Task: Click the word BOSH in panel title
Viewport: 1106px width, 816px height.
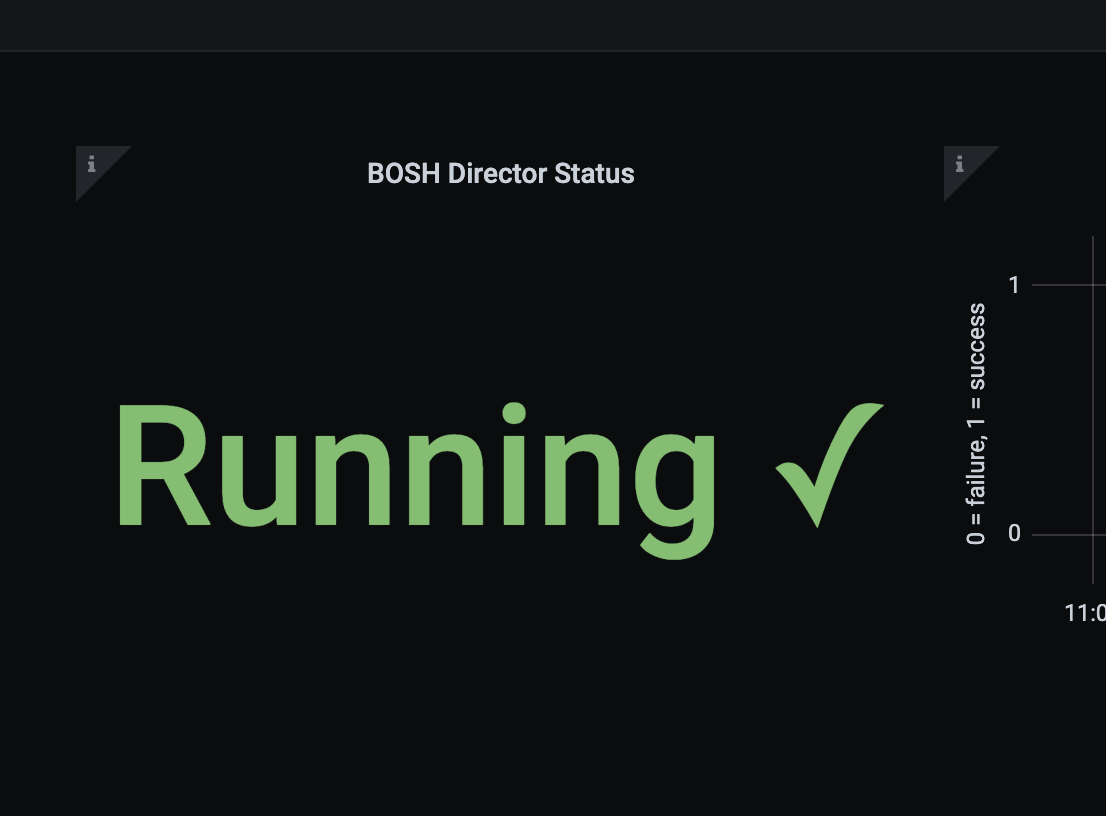Action: coord(404,174)
